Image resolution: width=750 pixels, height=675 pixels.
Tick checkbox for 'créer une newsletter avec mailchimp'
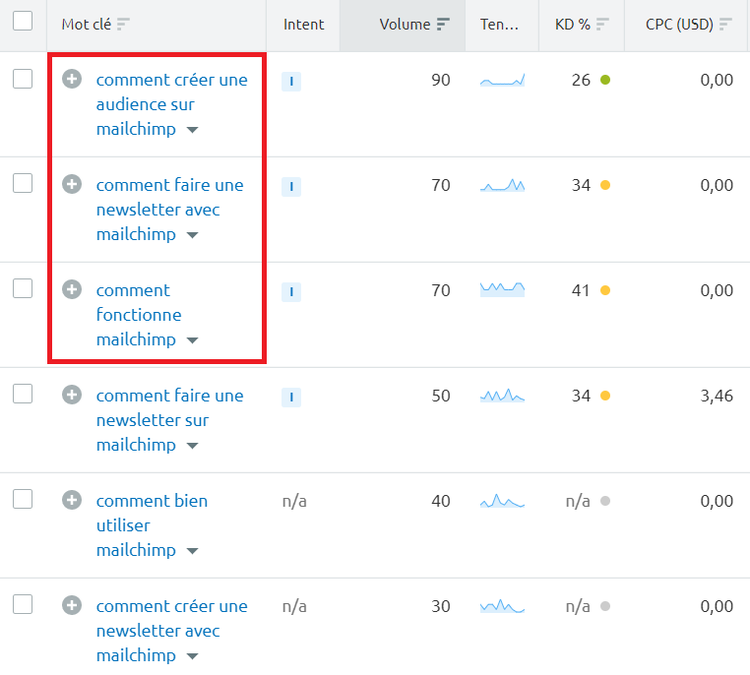pyautogui.click(x=22, y=604)
